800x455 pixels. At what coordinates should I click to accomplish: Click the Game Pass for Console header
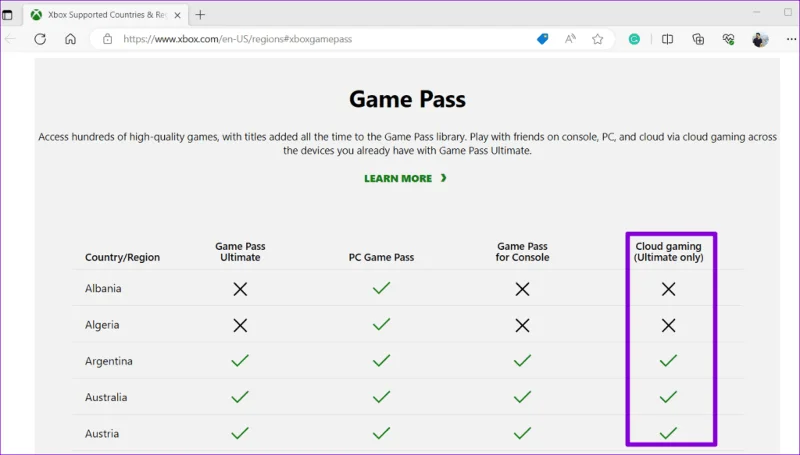coord(522,251)
